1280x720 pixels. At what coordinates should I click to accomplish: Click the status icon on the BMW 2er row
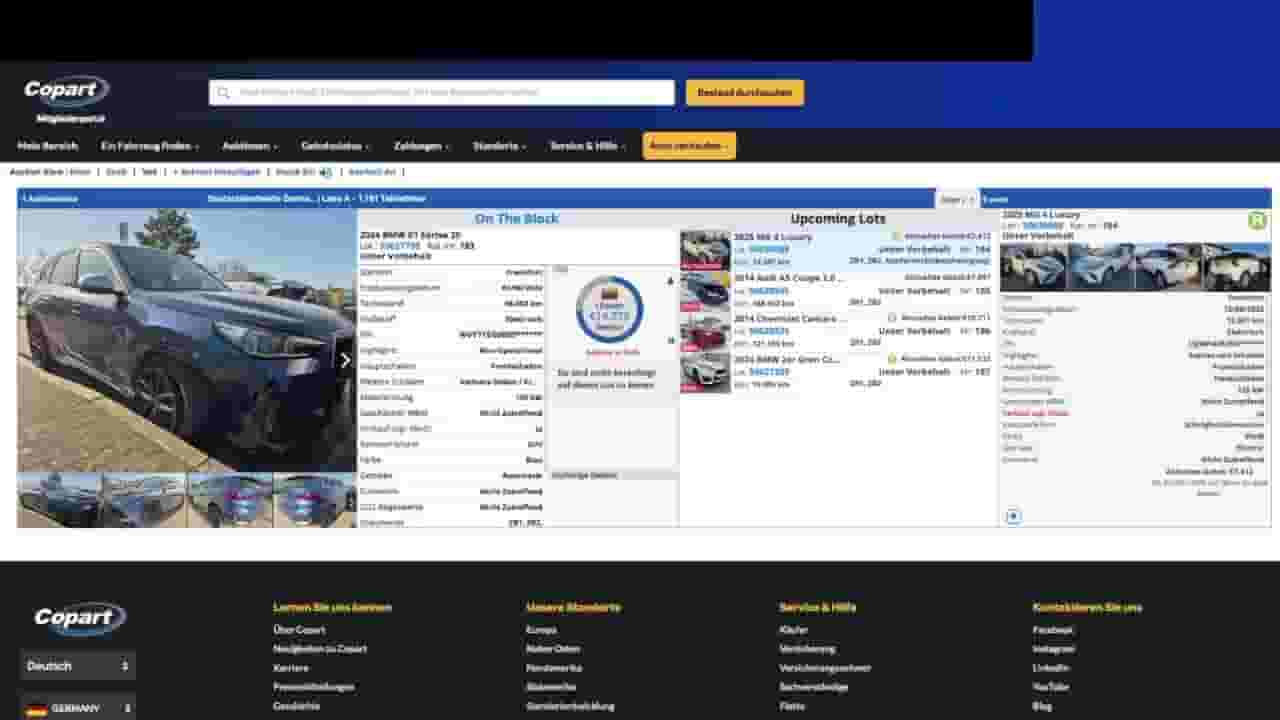pos(892,358)
